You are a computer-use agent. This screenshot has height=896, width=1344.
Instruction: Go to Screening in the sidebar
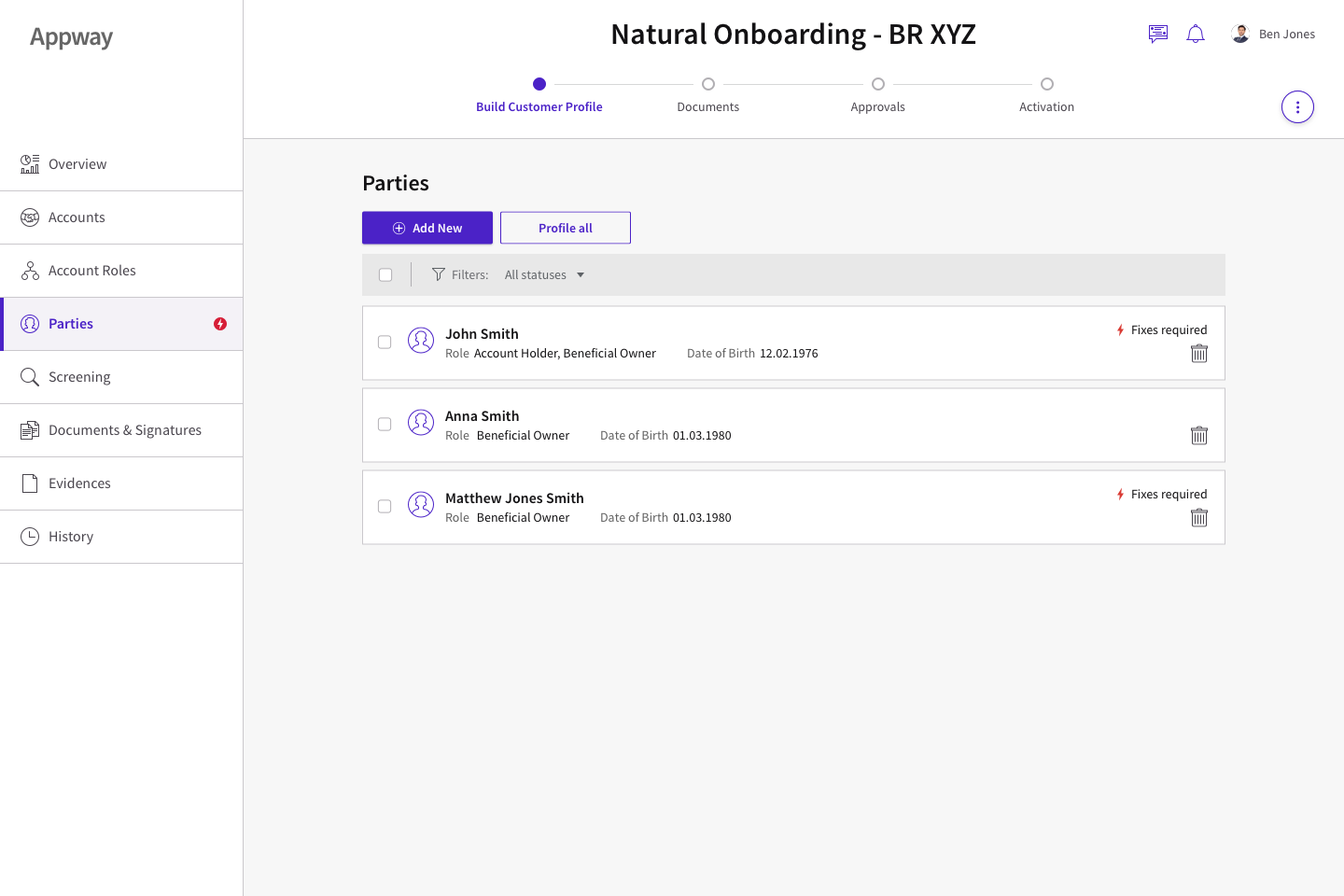(79, 377)
